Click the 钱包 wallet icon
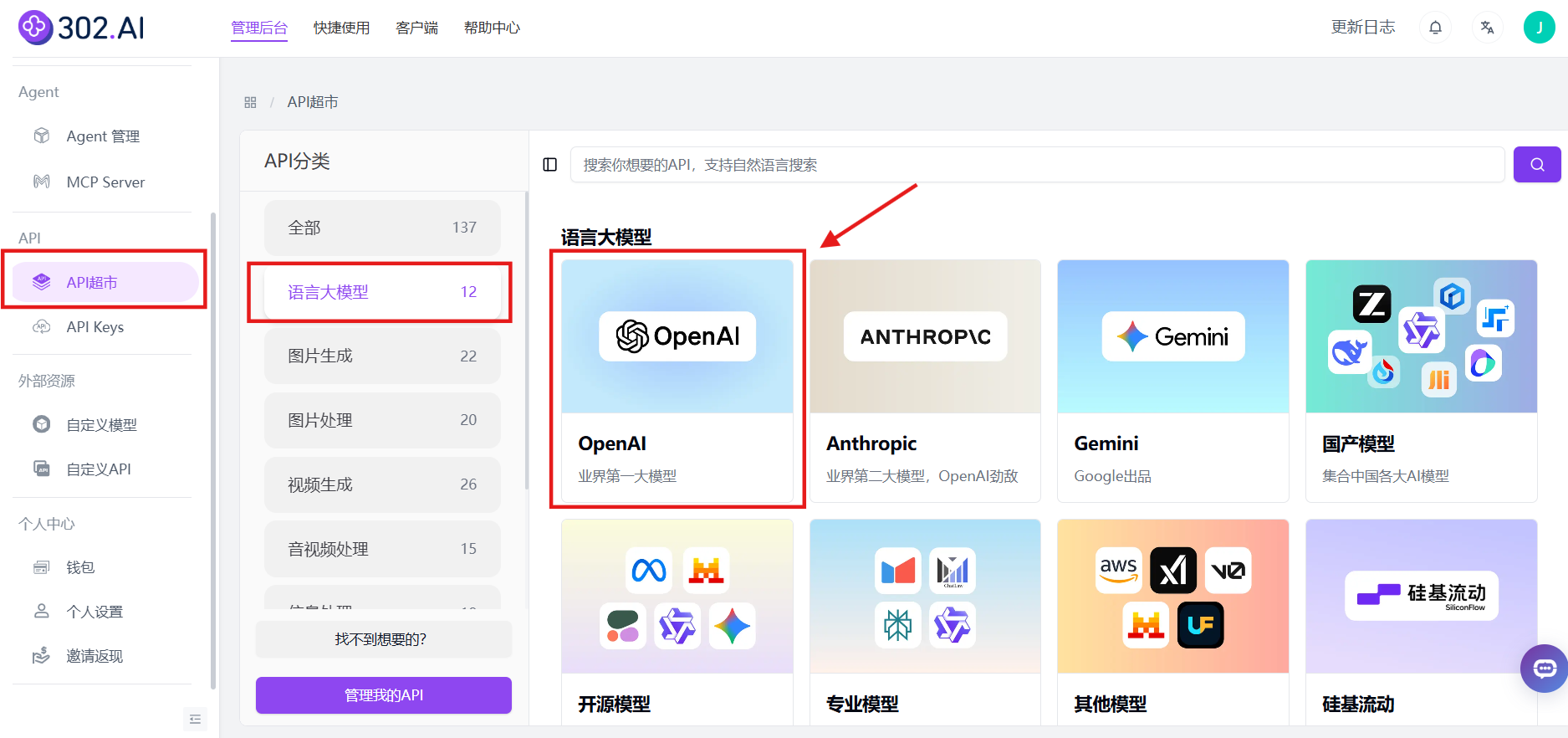The height and width of the screenshot is (738, 1568). tap(42, 566)
